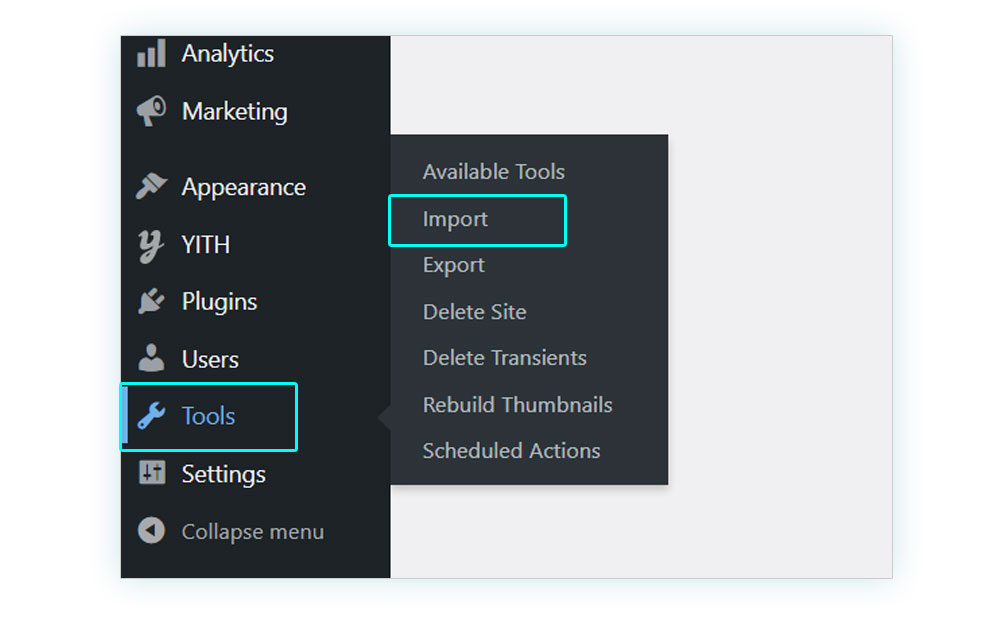Go to the Appearance section
Image resolution: width=1000 pixels, height=633 pixels.
click(244, 187)
